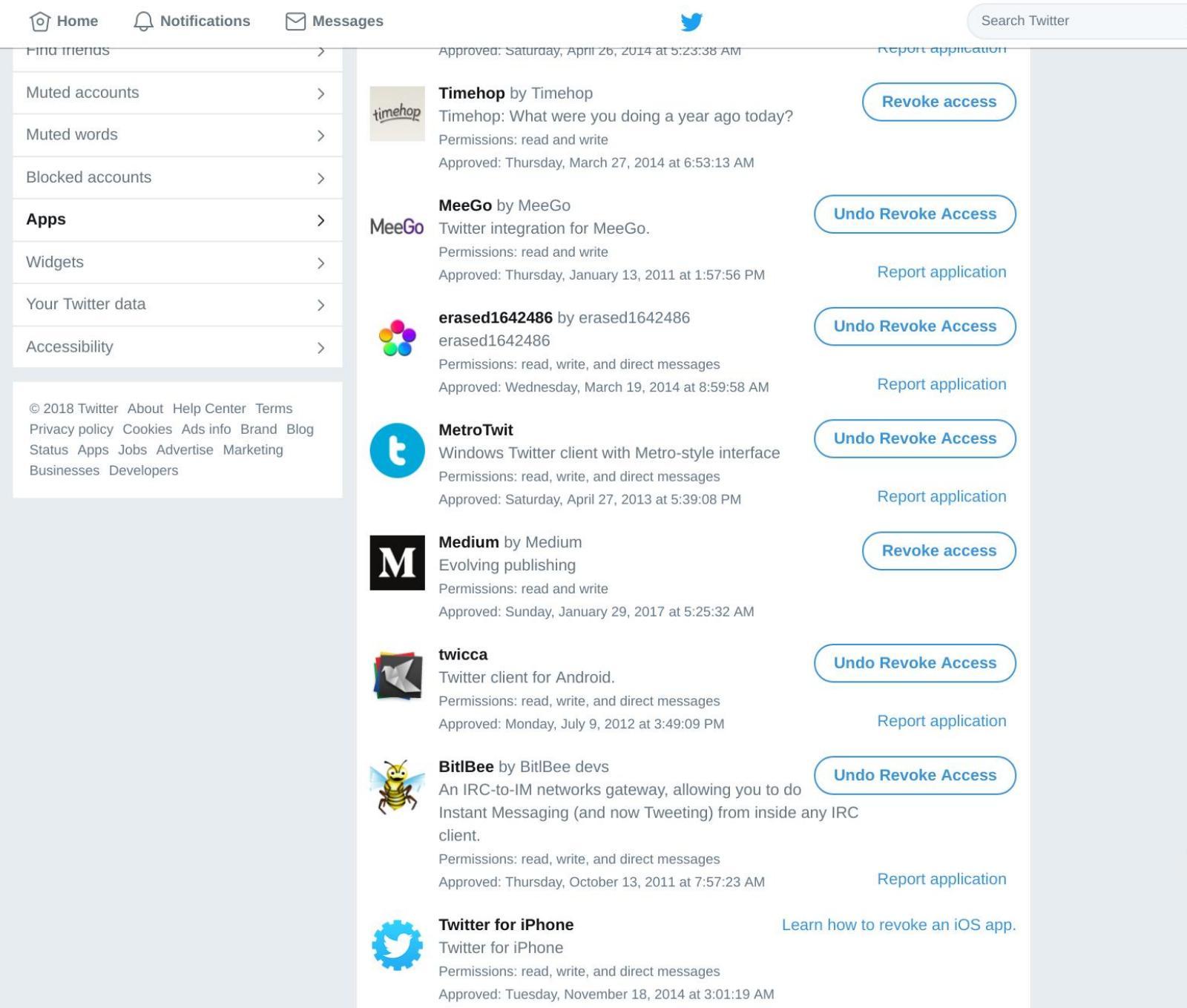Select the Apps settings item
The height and width of the screenshot is (1008, 1187).
point(177,220)
